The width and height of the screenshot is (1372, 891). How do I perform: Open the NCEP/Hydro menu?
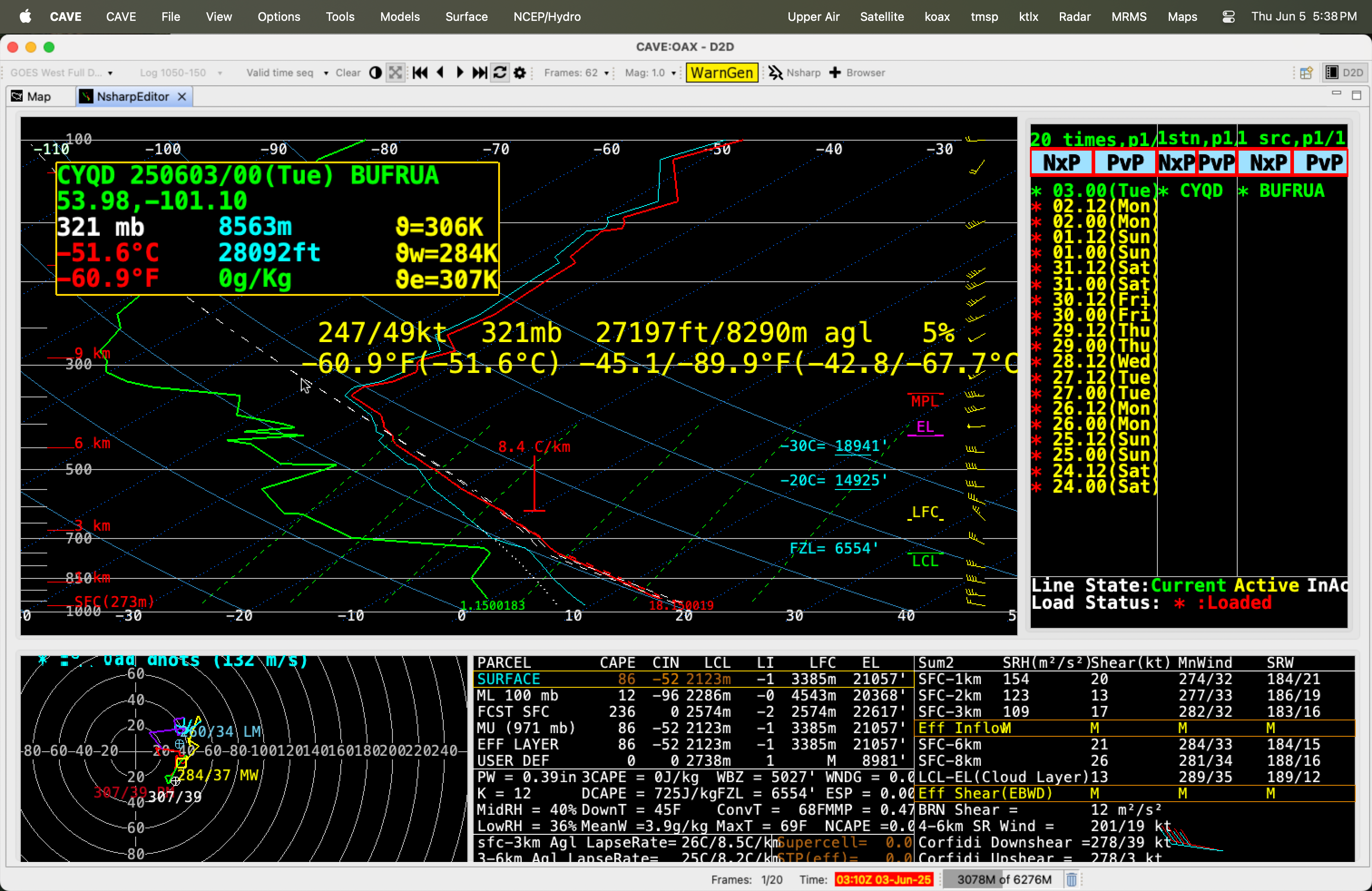tap(547, 17)
